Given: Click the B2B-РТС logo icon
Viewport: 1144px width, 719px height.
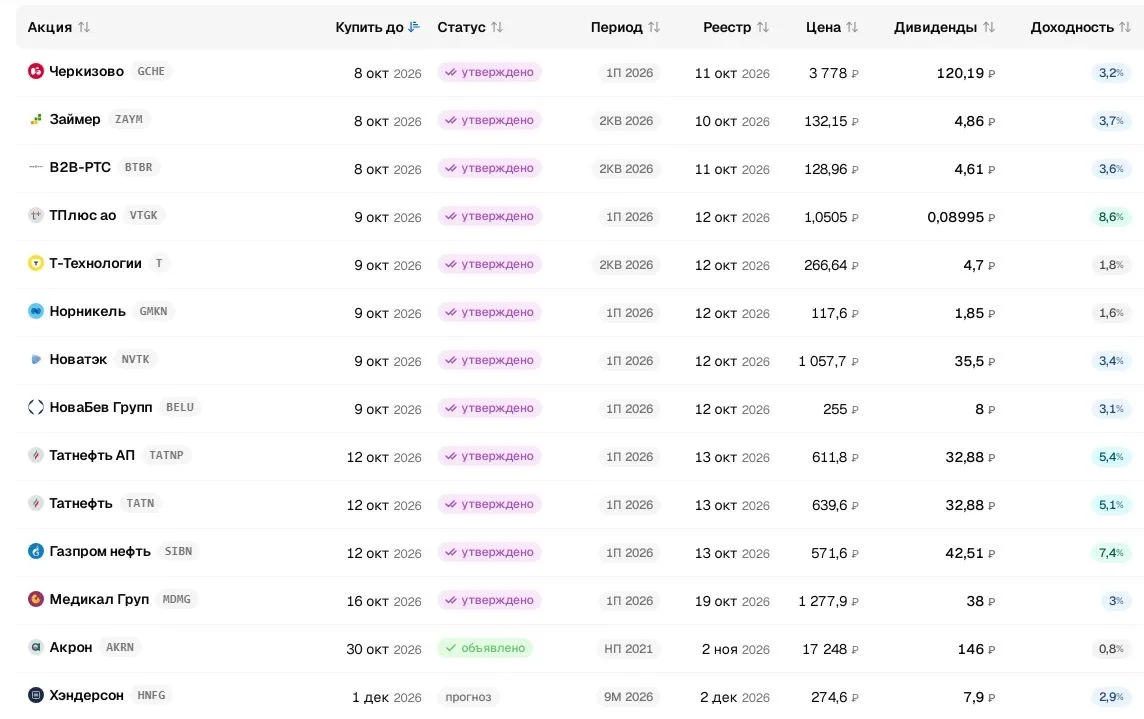Looking at the screenshot, I should click(36, 167).
